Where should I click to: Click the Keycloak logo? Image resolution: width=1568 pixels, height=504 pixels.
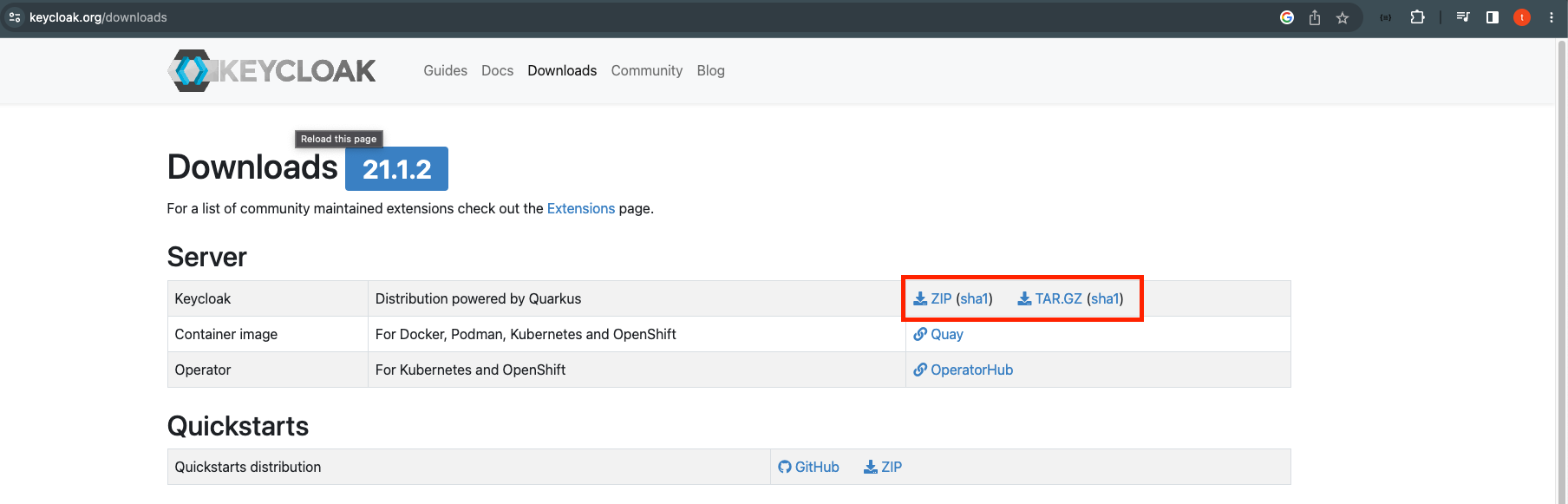(x=271, y=70)
